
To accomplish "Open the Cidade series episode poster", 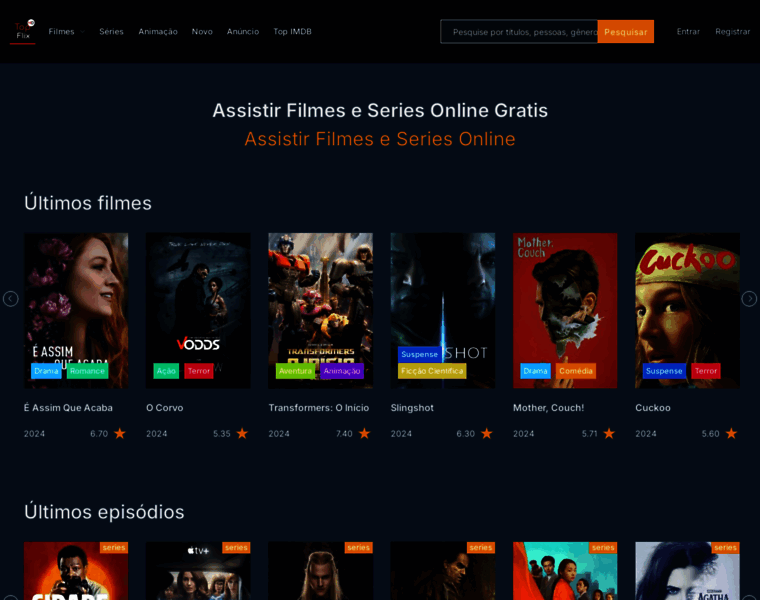I will coord(76,571).
